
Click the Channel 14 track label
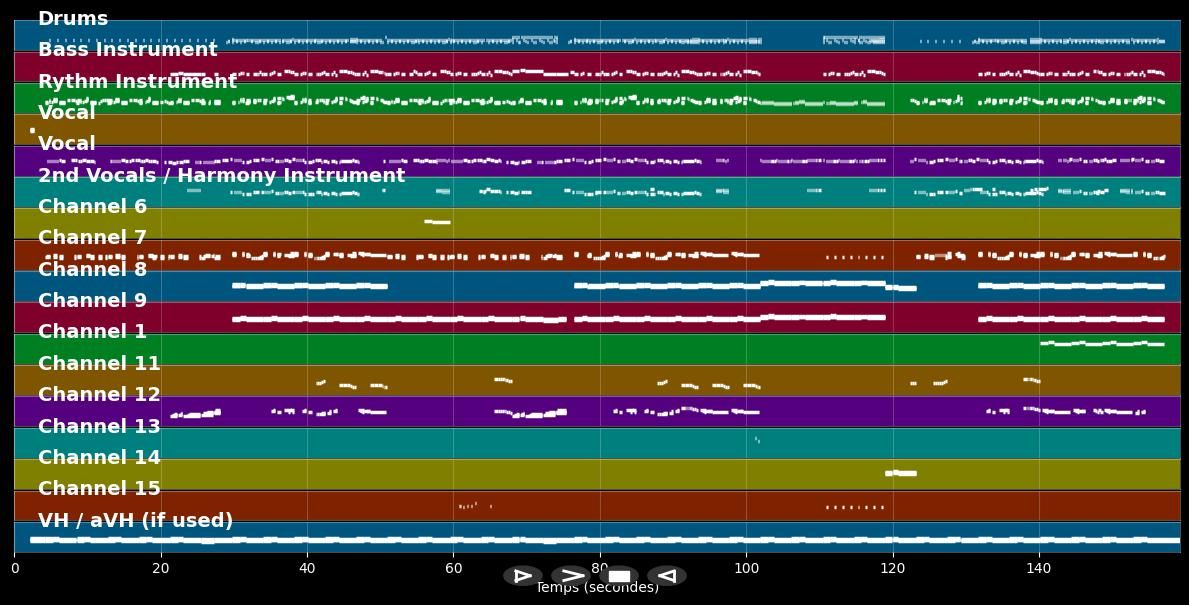99,458
